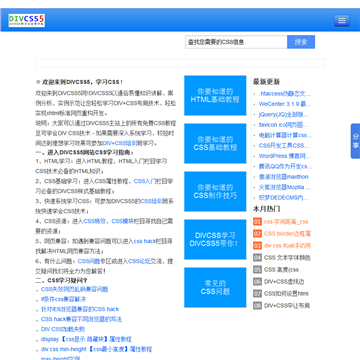Open div css min-height link

(x=96, y=349)
